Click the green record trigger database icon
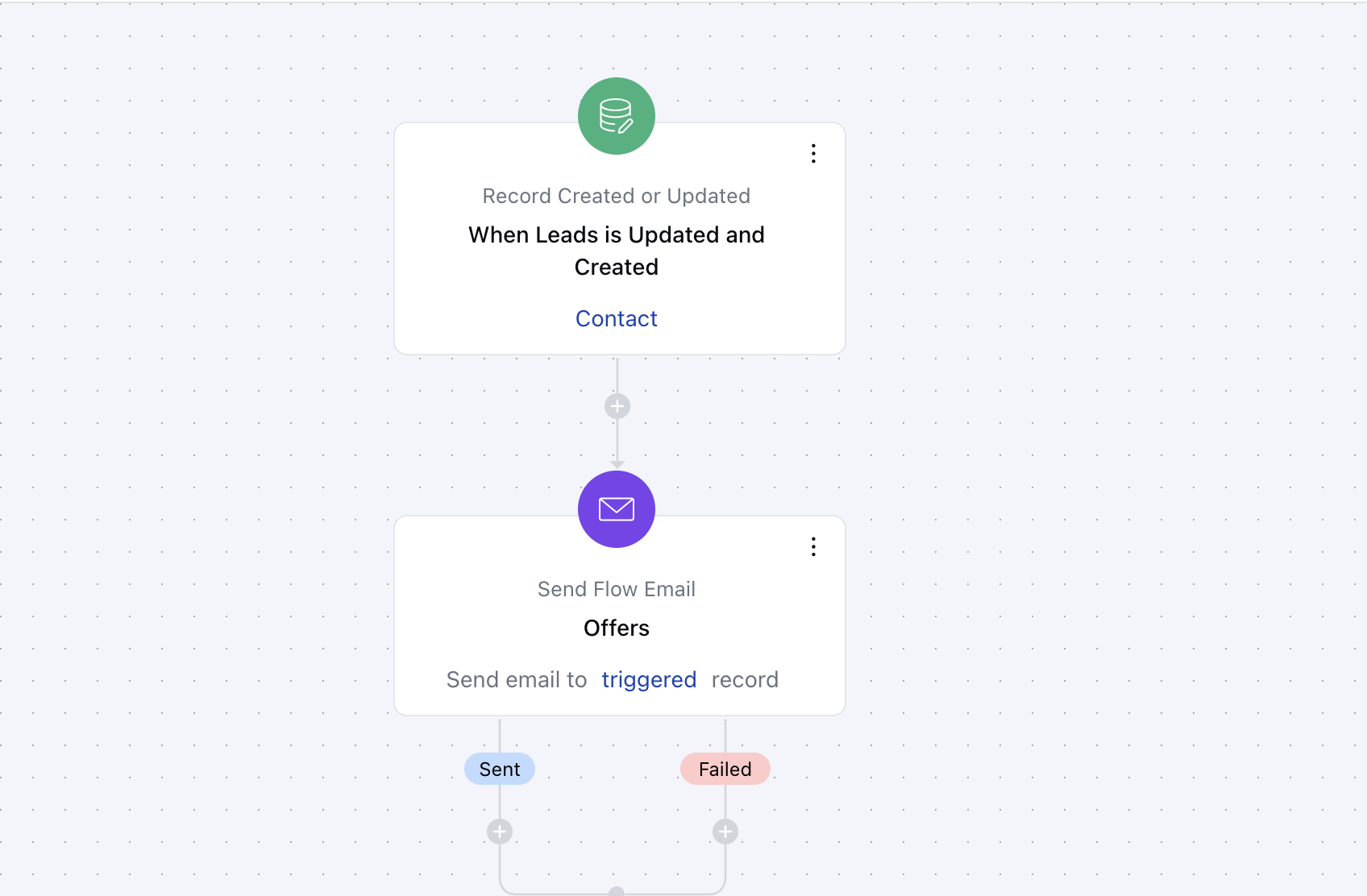 pyautogui.click(x=617, y=116)
